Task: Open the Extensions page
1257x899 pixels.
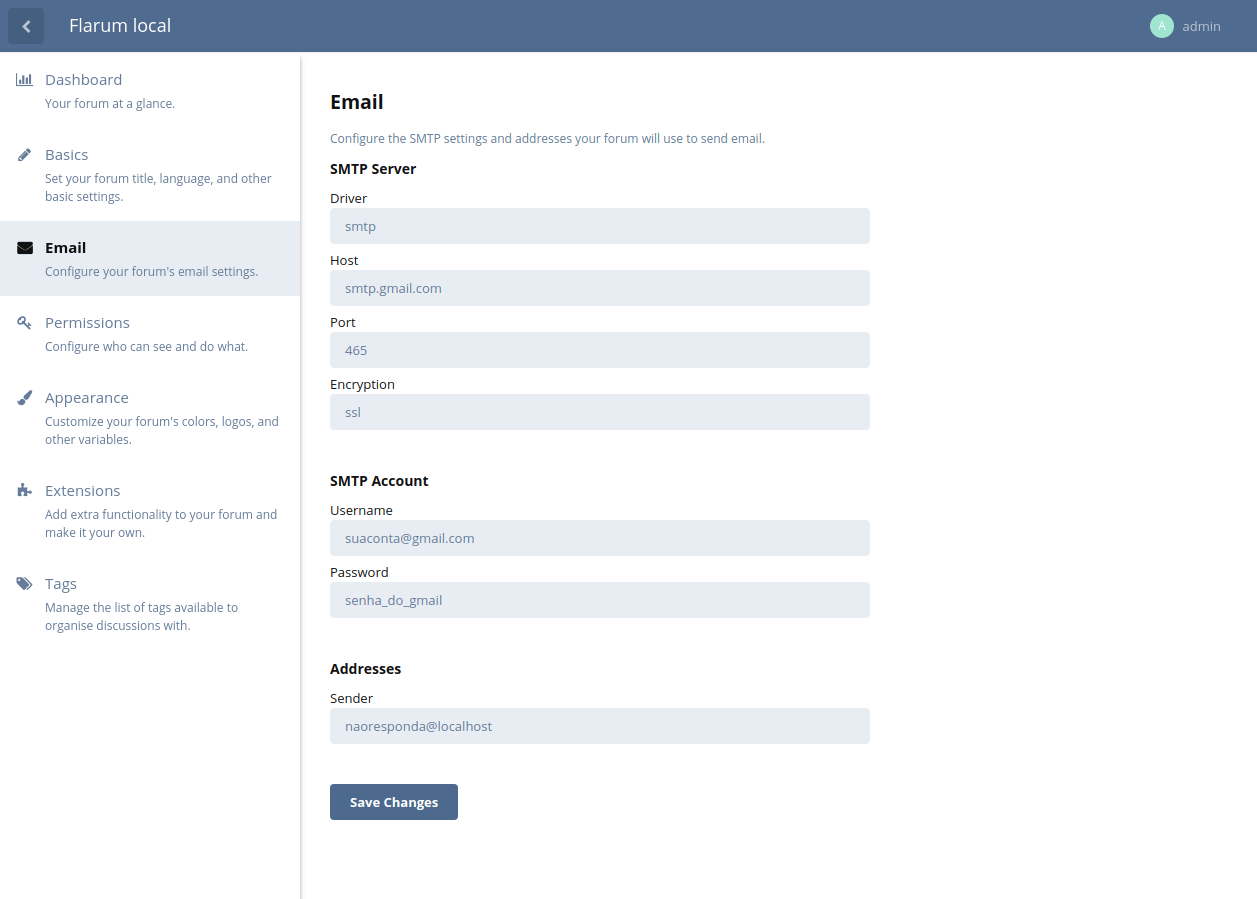Action: click(150, 511)
